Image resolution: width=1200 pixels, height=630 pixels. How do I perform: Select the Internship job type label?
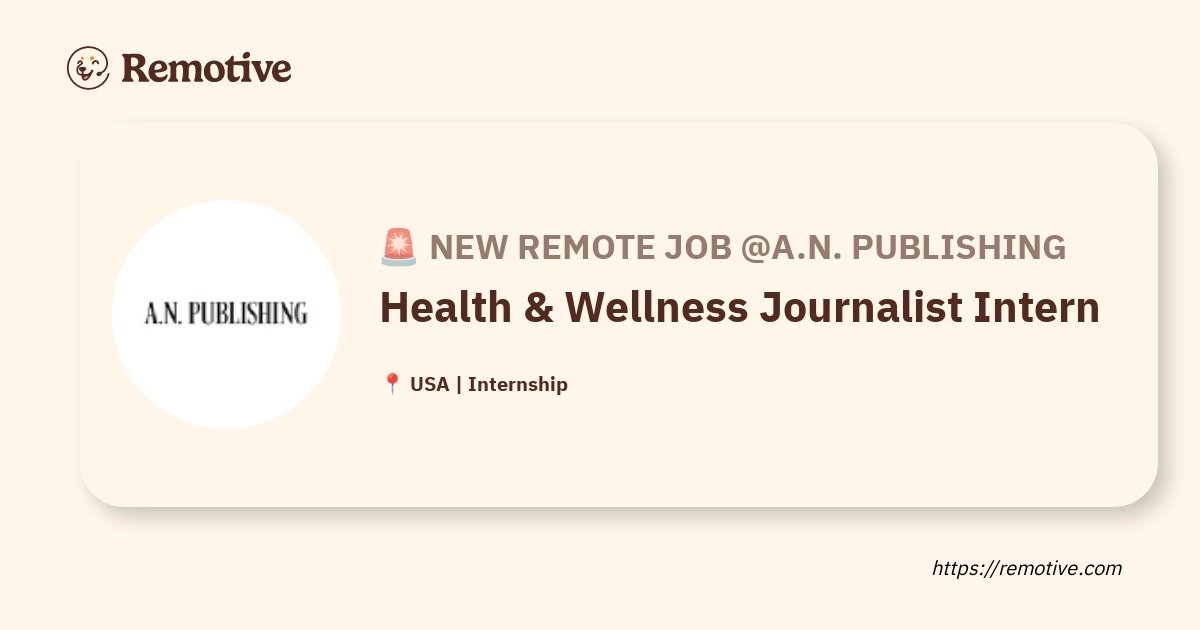(518, 384)
